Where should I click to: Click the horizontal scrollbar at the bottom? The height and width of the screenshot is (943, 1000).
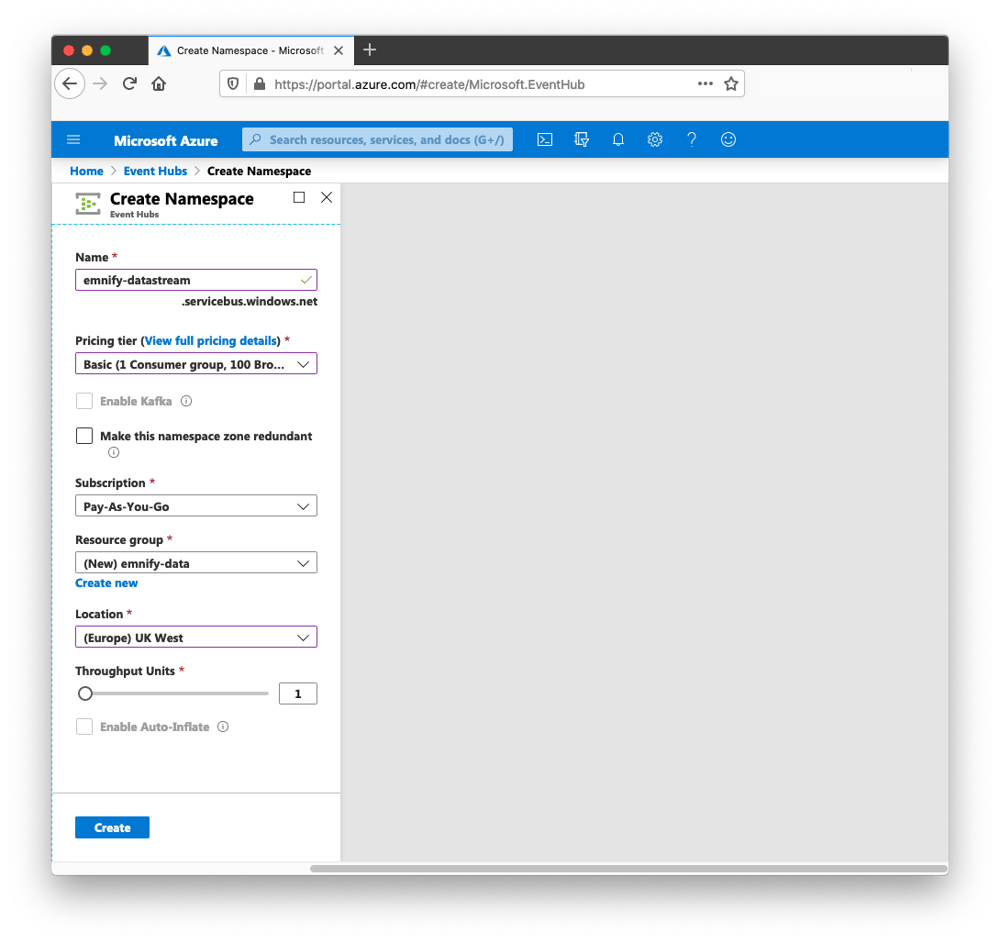click(628, 868)
